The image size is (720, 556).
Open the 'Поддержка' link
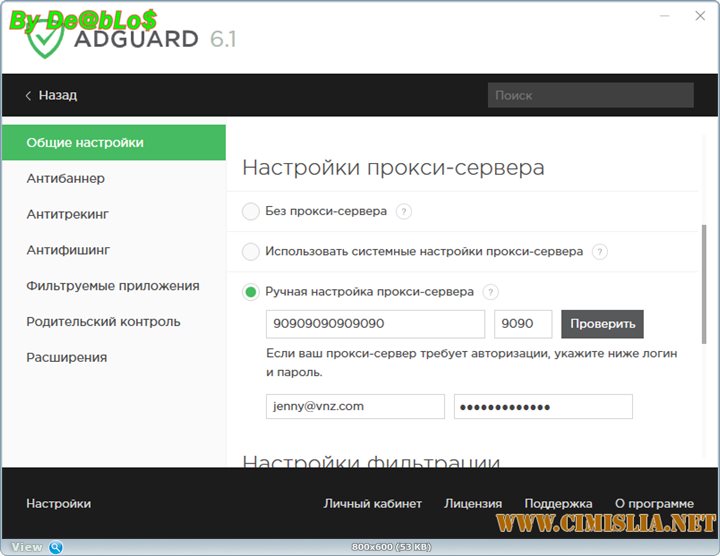point(558,504)
